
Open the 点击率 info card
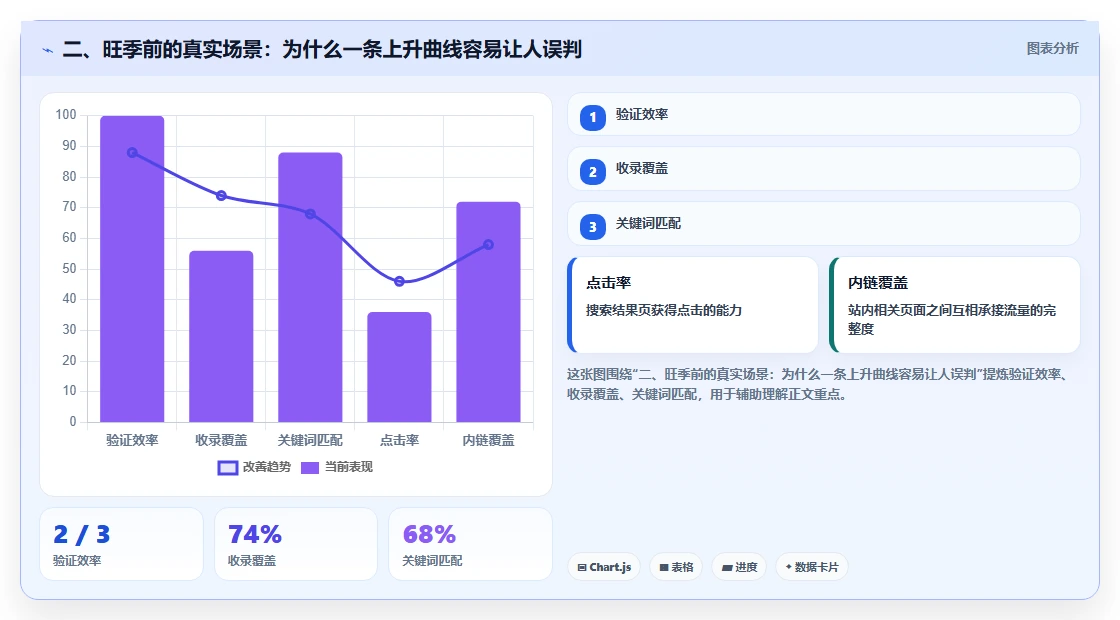point(692,305)
